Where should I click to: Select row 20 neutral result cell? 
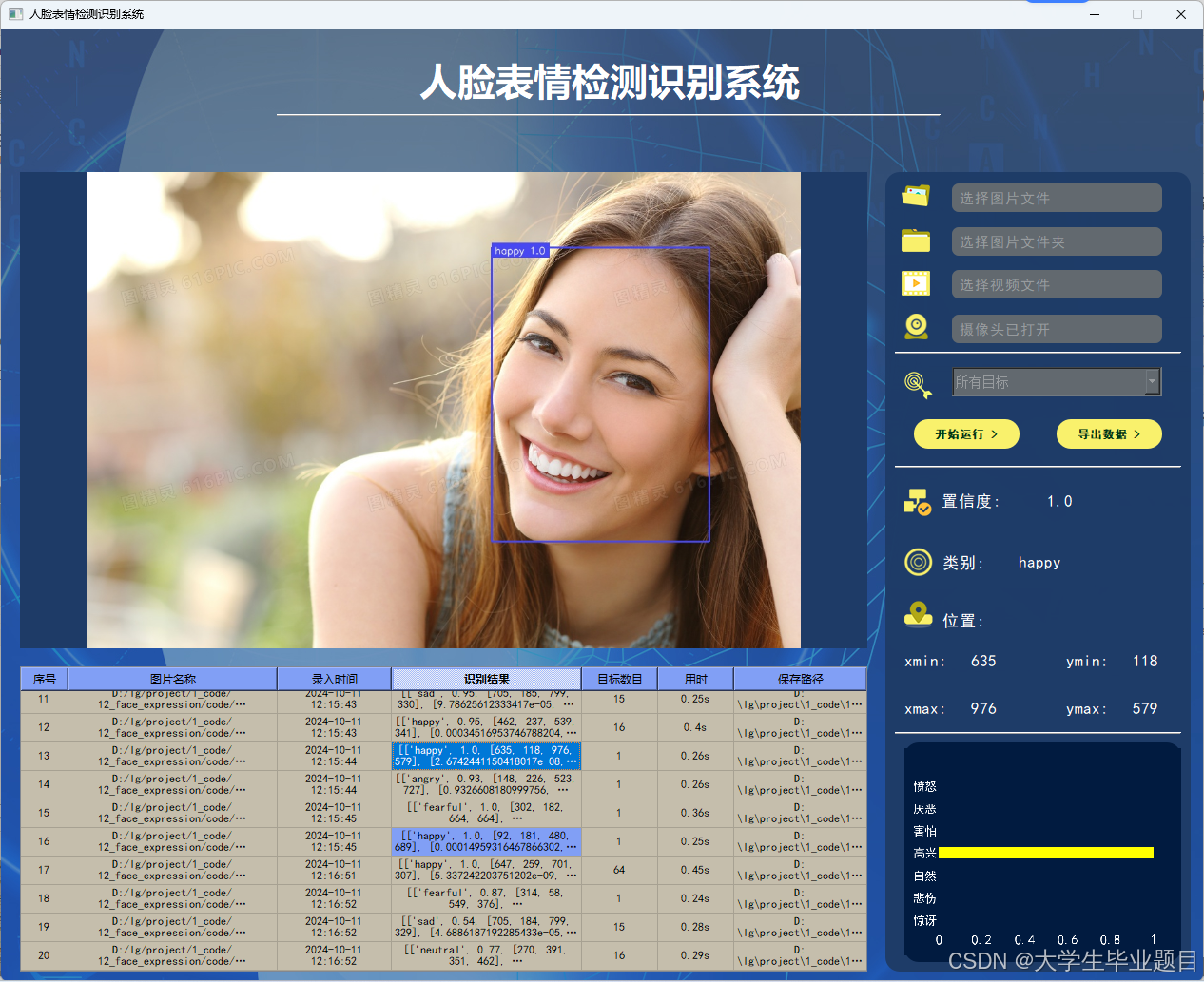(486, 955)
